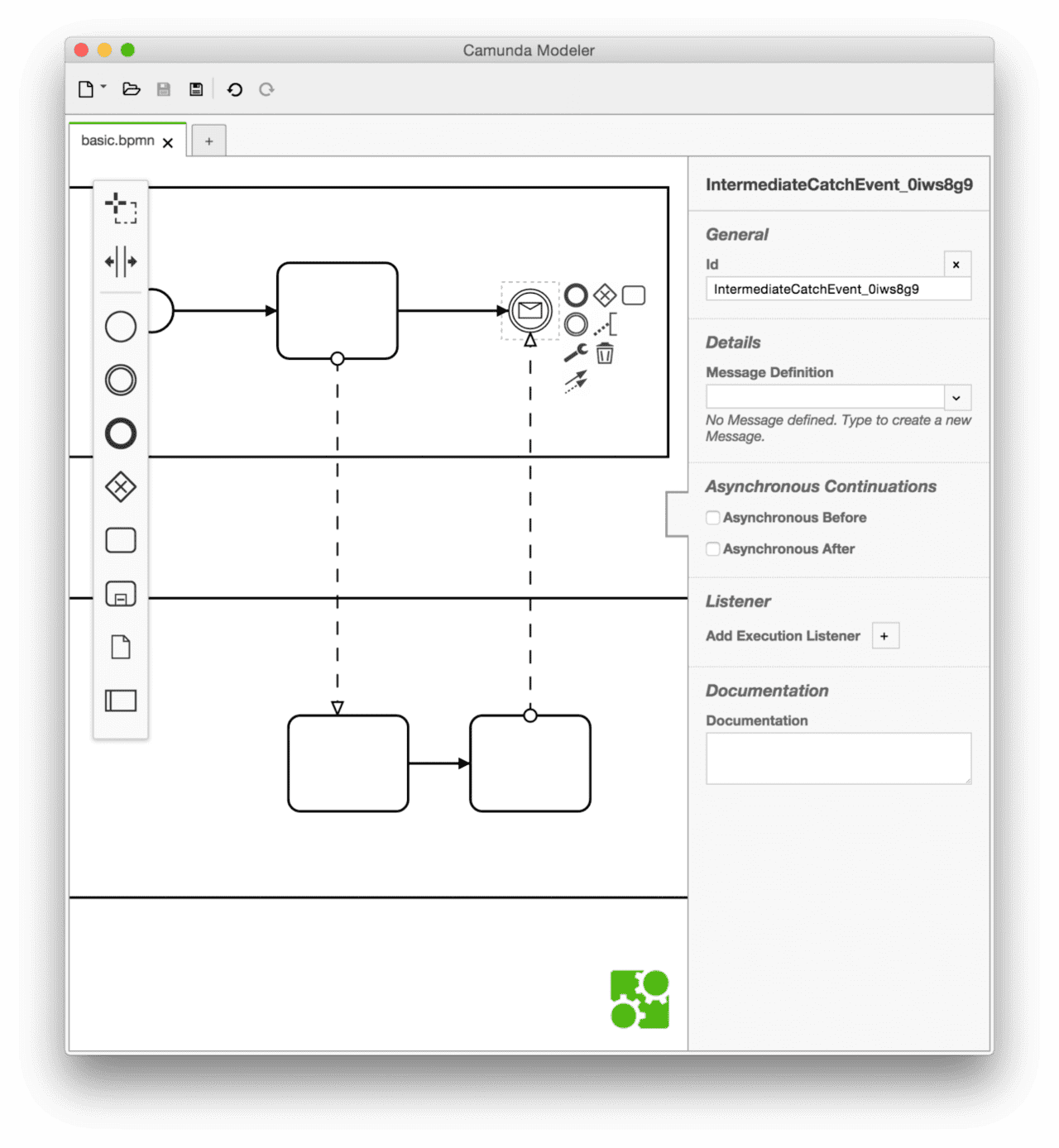1059x1148 pixels.
Task: Select the message intermediate catch event
Action: click(x=530, y=311)
